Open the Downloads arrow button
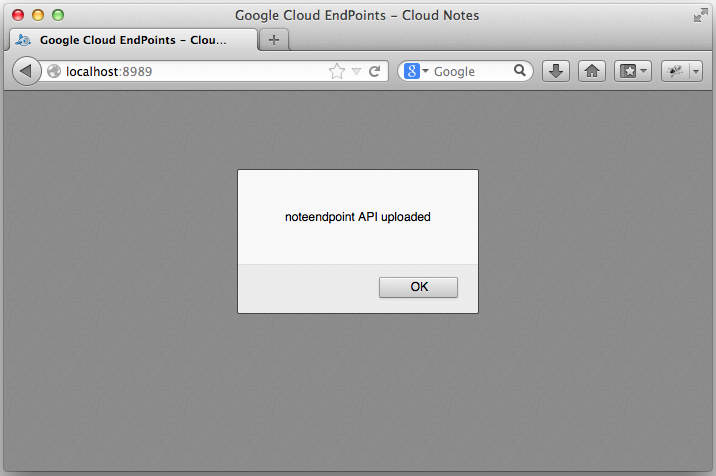 [x=556, y=71]
